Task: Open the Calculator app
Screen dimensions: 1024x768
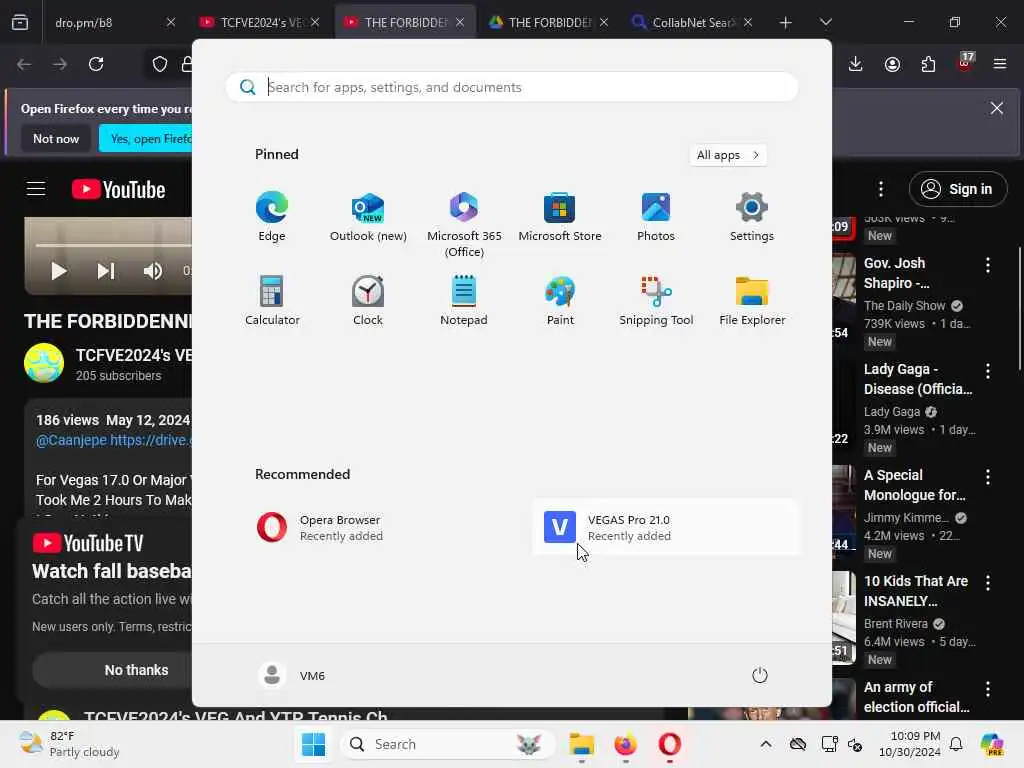Action: [272, 301]
